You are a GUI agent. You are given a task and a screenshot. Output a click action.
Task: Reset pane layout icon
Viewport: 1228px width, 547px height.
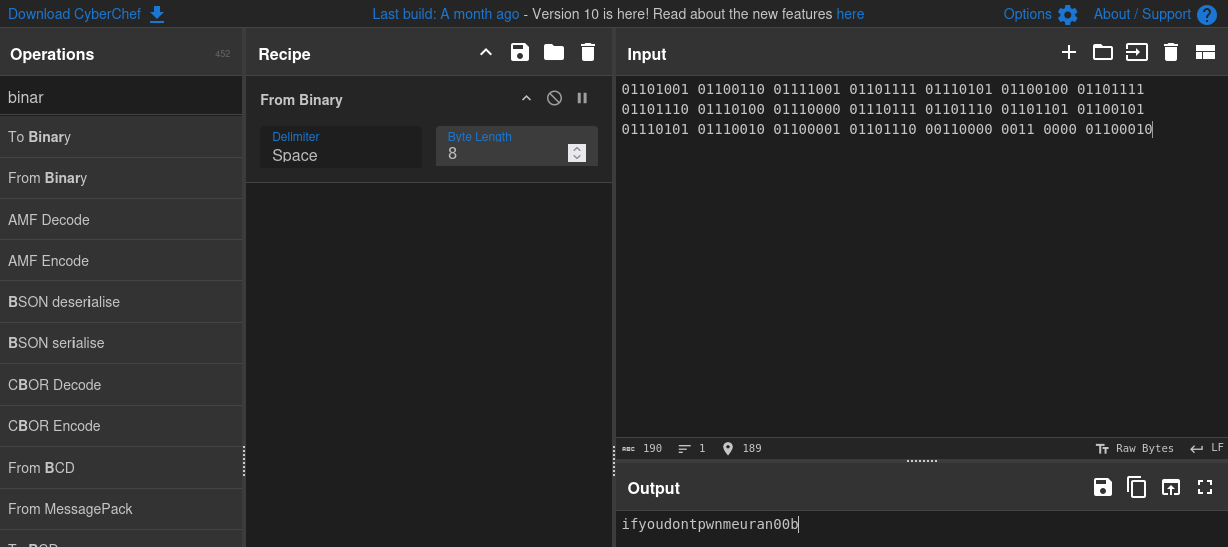pos(1205,53)
